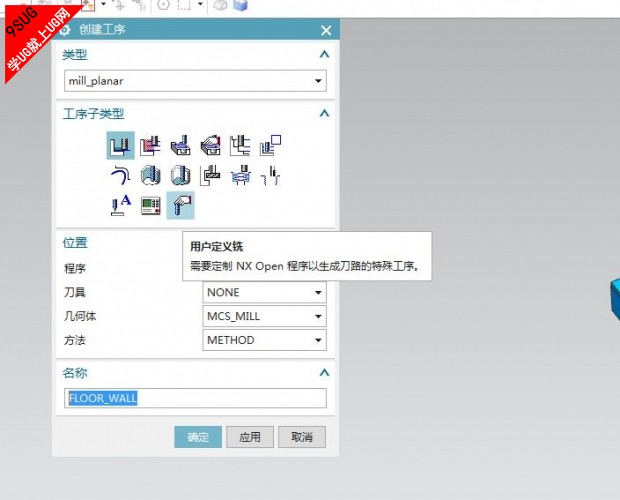Toggle the 位置 section header

(x=75, y=242)
